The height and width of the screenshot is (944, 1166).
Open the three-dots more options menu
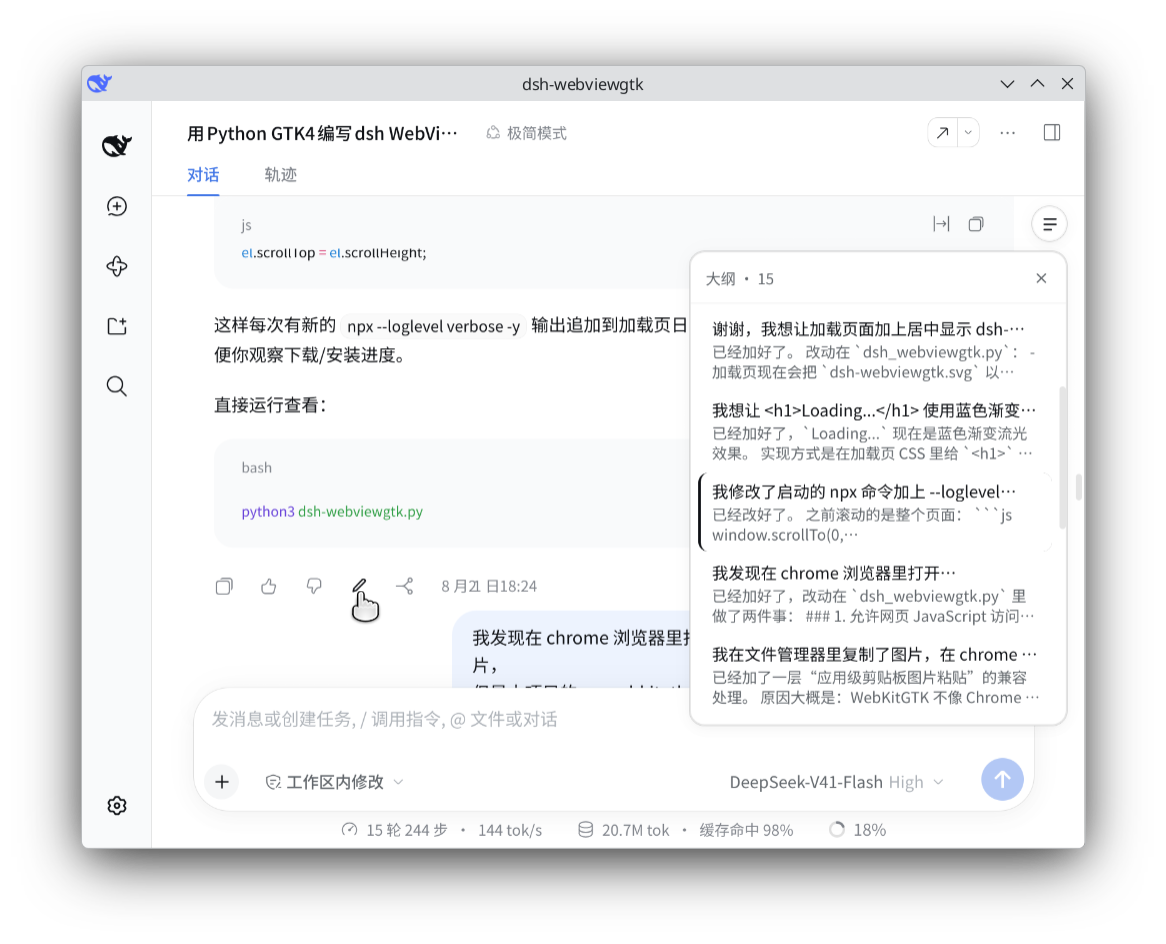(1008, 133)
